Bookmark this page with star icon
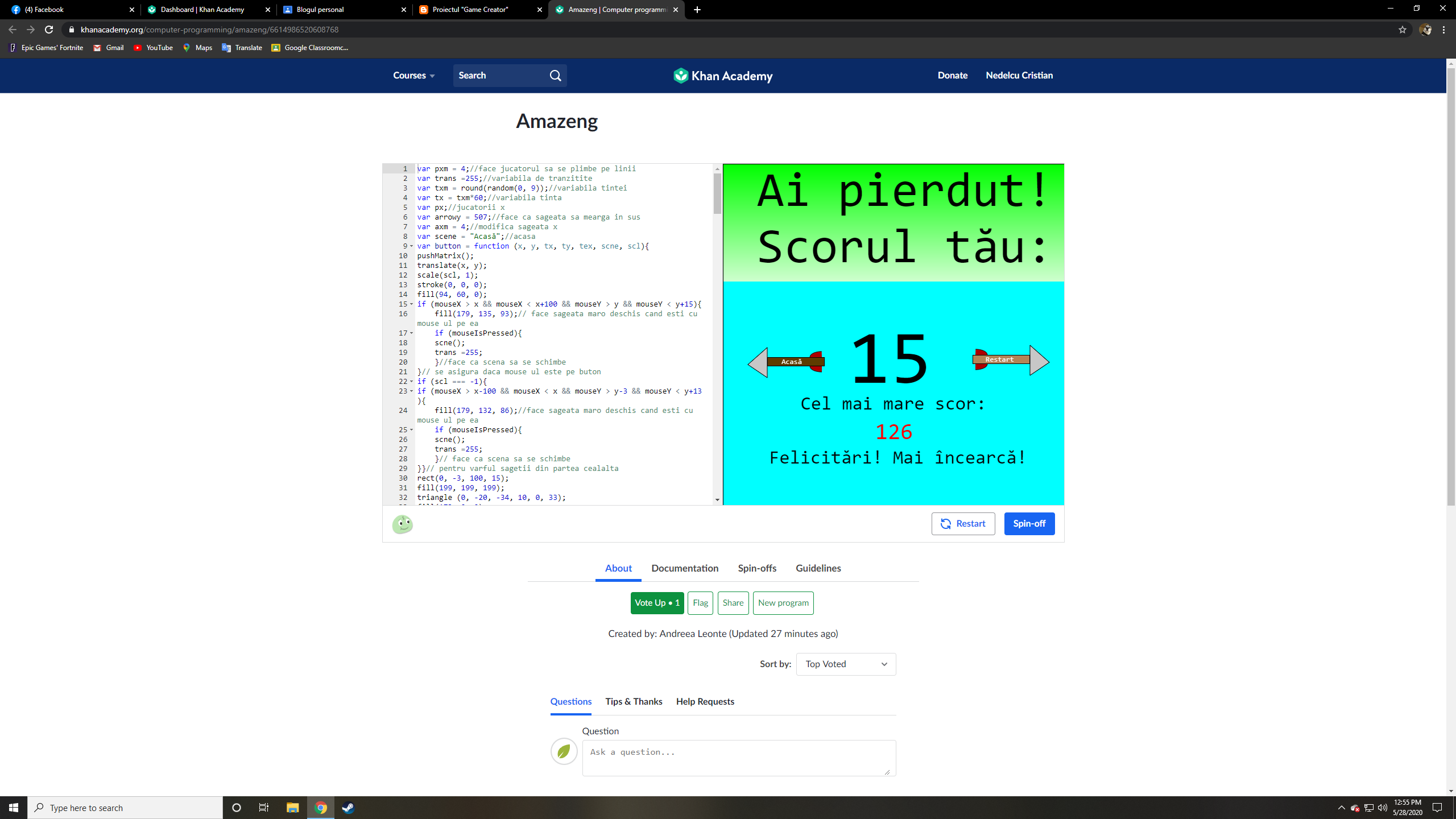The image size is (1456, 819). (x=1402, y=30)
